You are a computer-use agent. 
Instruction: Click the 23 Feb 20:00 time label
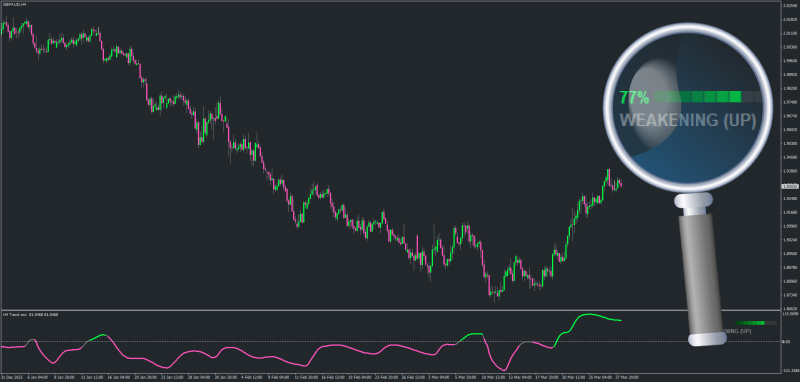point(387,377)
